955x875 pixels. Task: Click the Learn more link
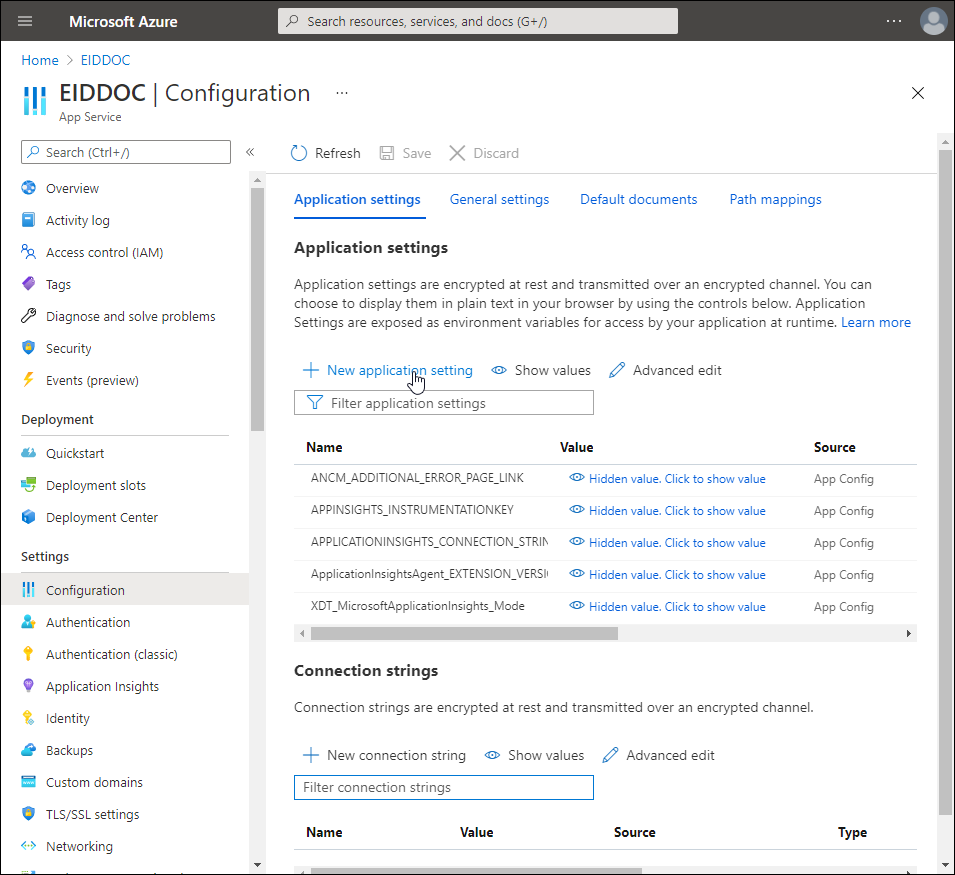875,322
